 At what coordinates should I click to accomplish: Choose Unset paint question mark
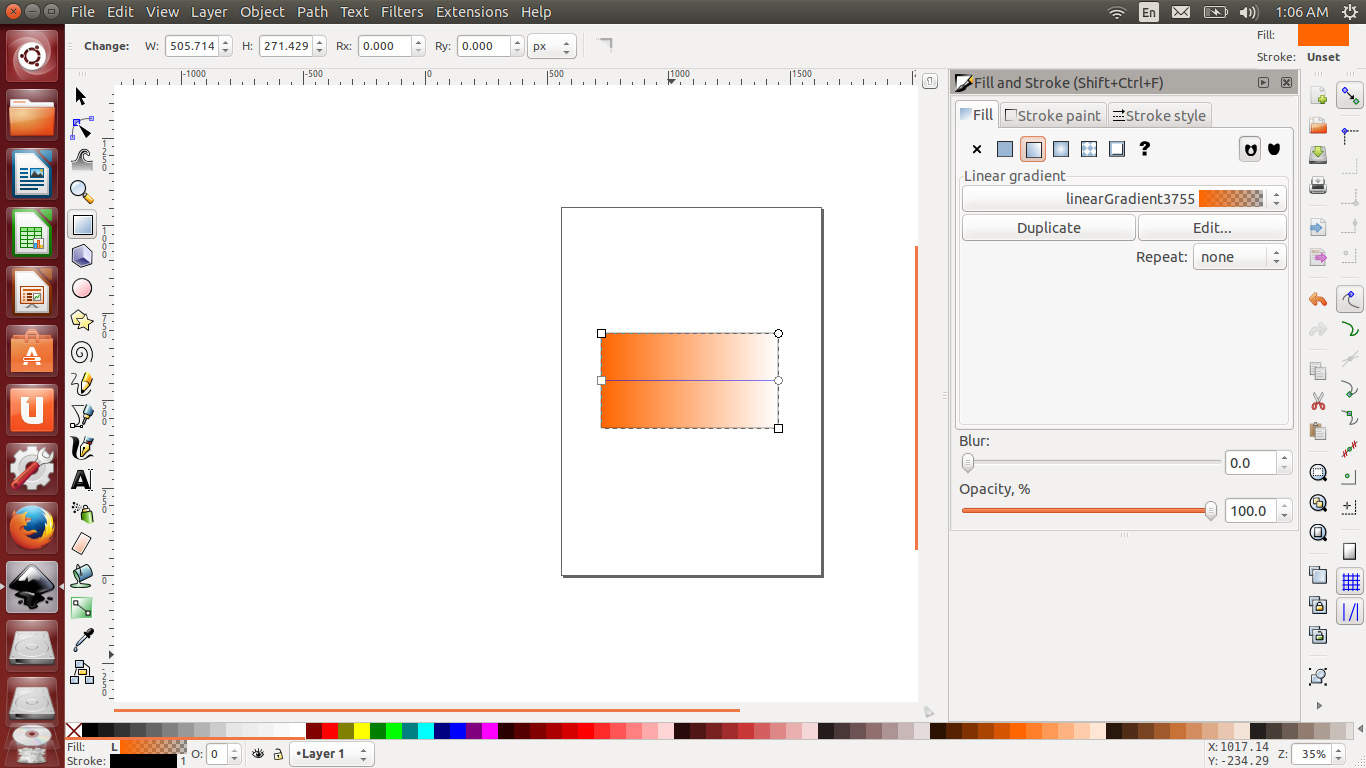click(x=1145, y=149)
